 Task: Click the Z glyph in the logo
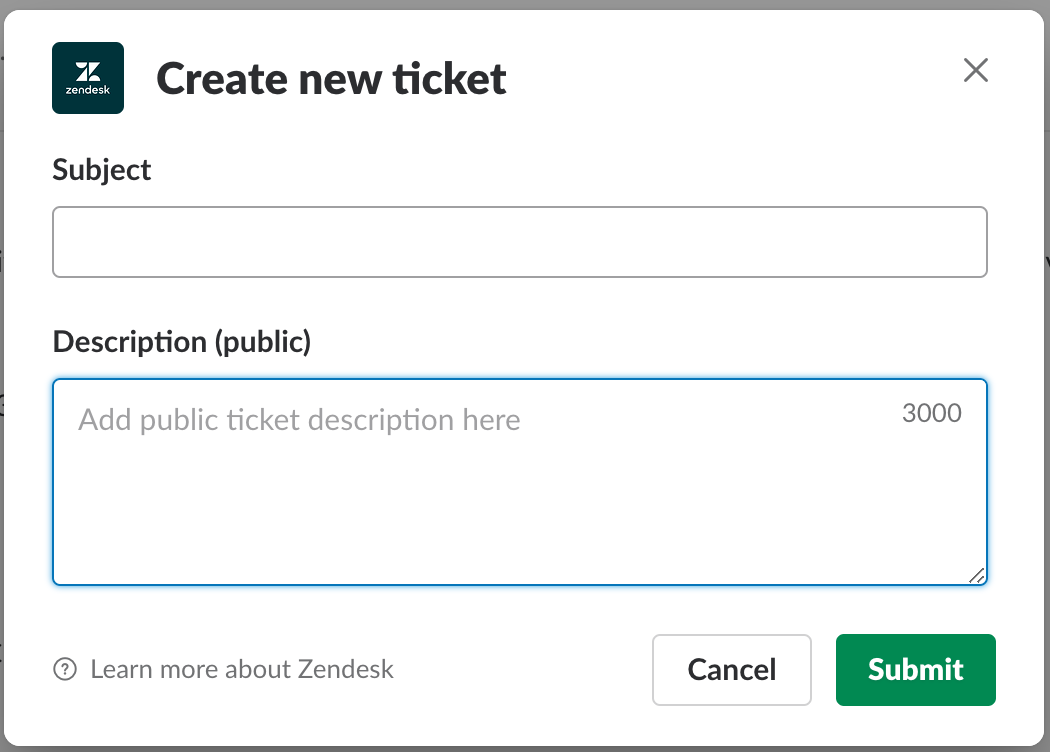[88, 71]
